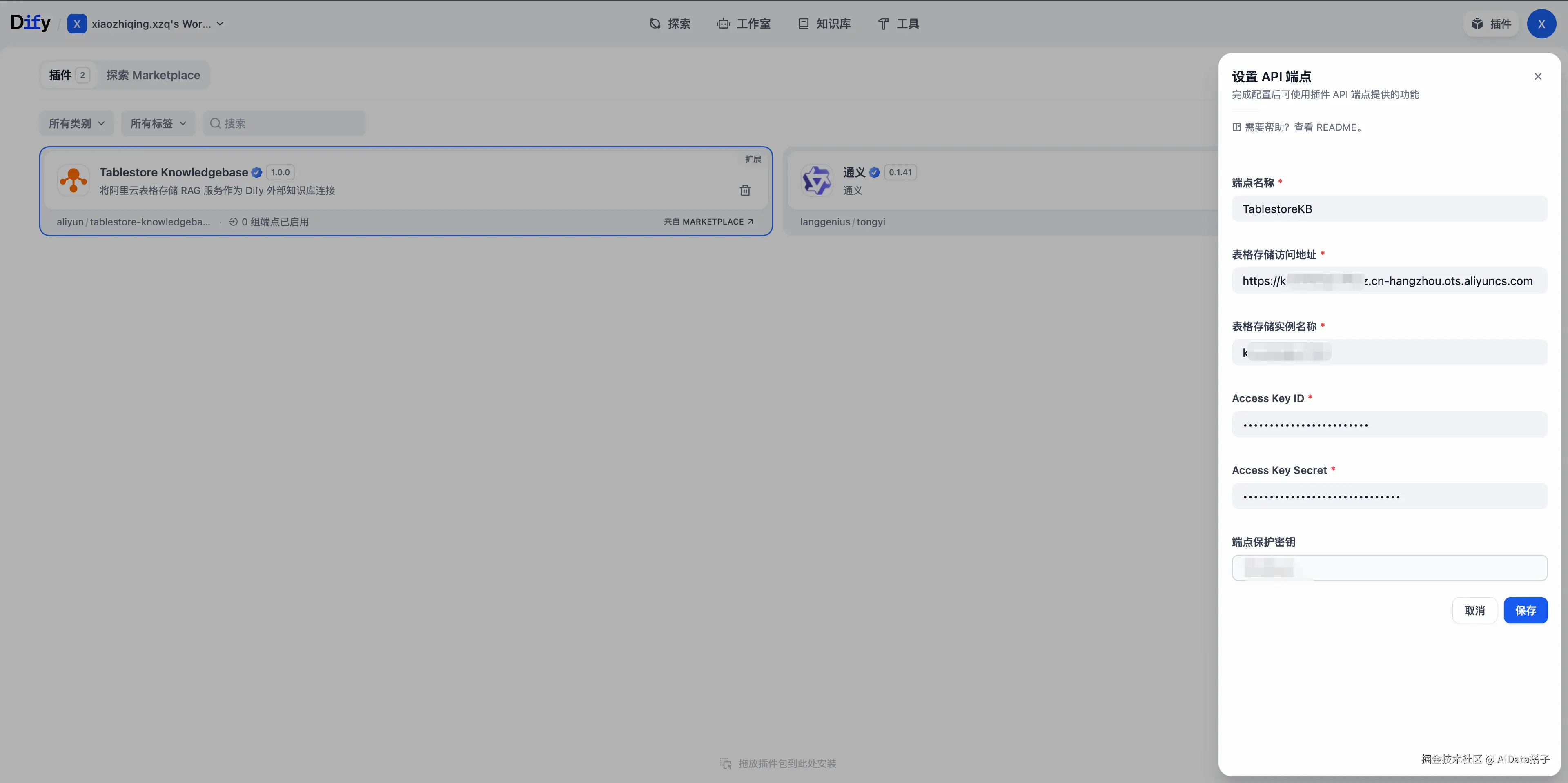
Task: Click the 通义 plugin icon
Action: click(x=816, y=180)
